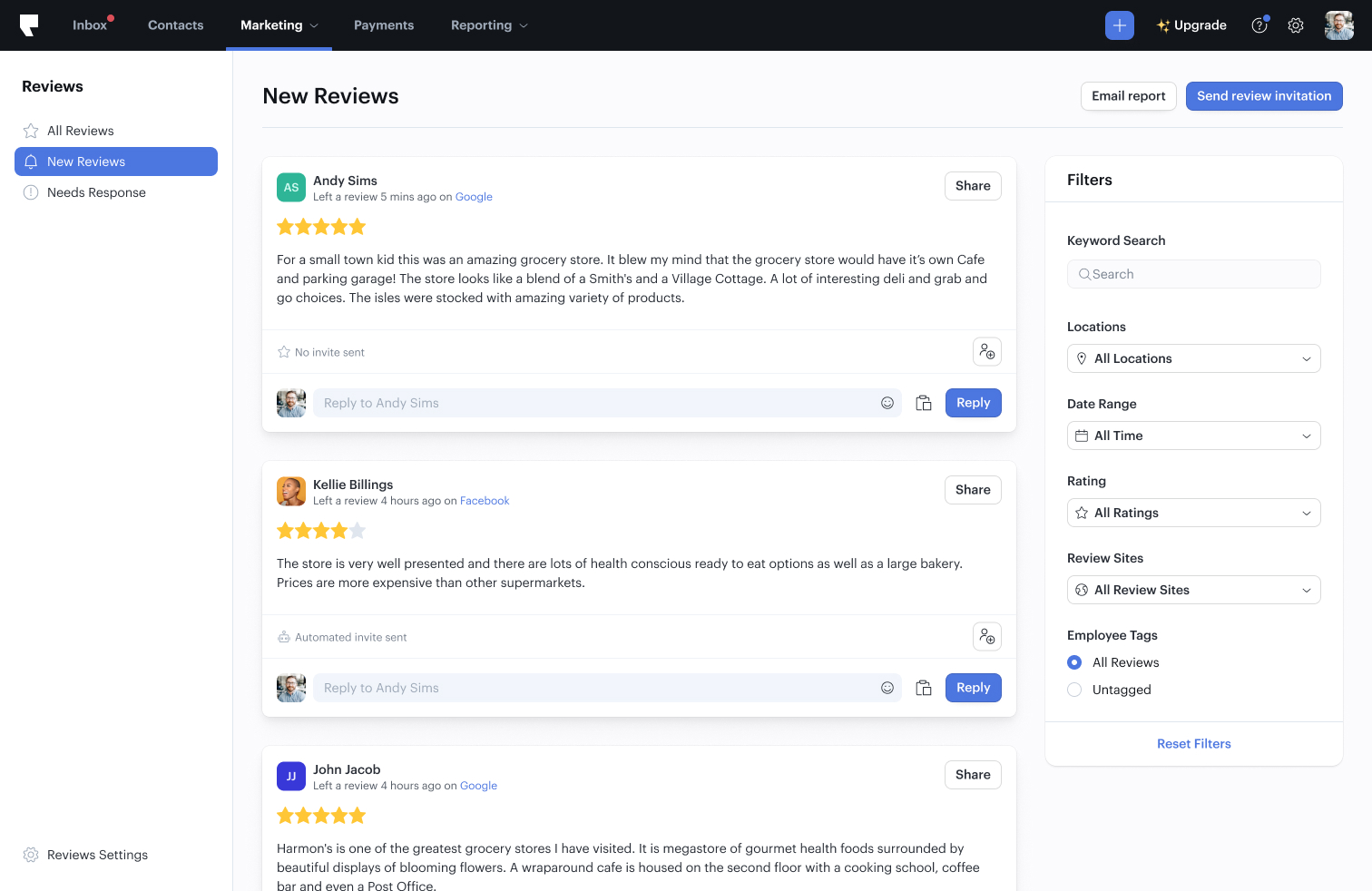Click the template clipboard icon beside first Reply

pos(924,403)
